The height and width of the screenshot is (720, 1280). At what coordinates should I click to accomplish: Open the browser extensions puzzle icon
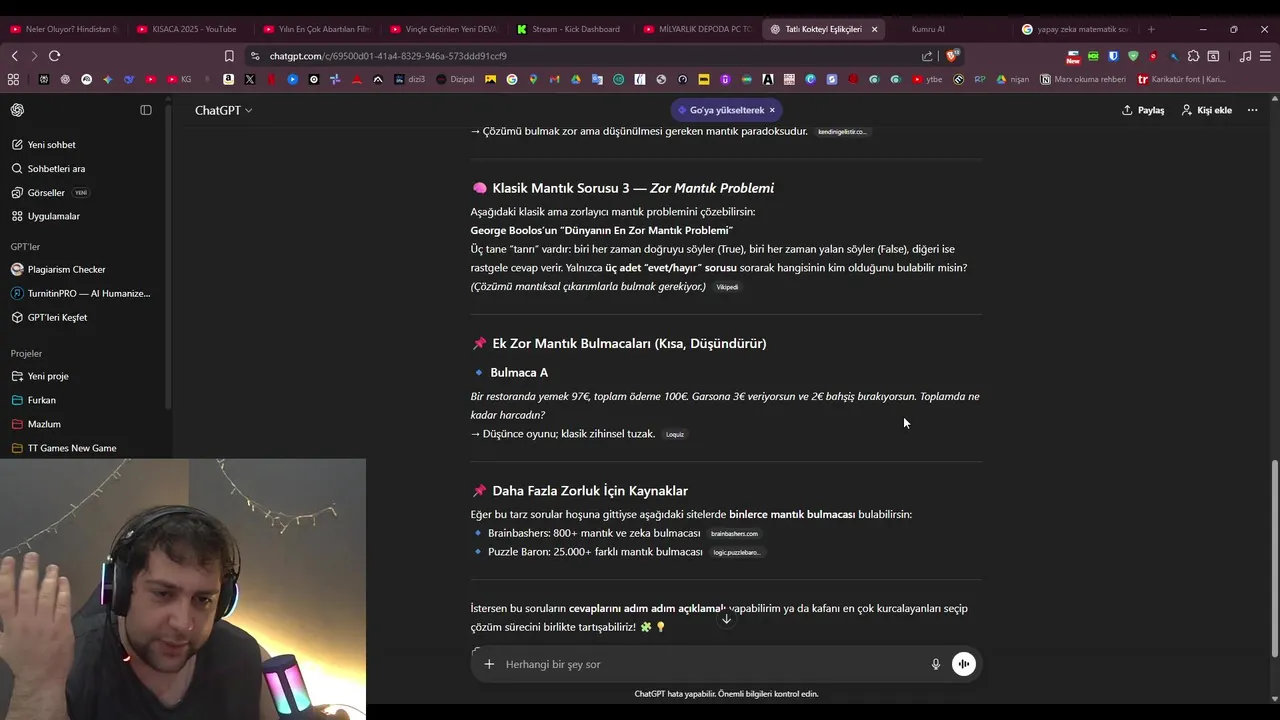(x=1193, y=56)
